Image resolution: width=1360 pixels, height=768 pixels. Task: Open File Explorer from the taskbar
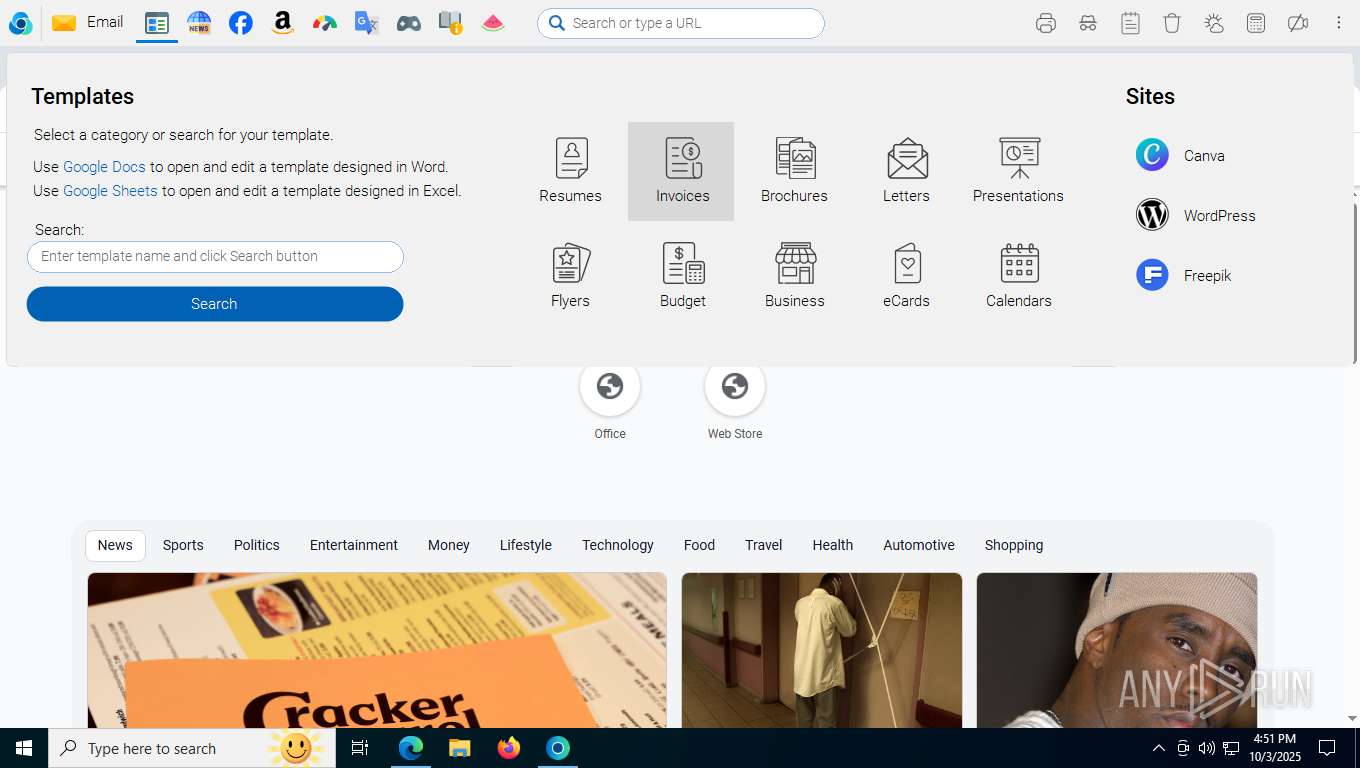coord(459,748)
